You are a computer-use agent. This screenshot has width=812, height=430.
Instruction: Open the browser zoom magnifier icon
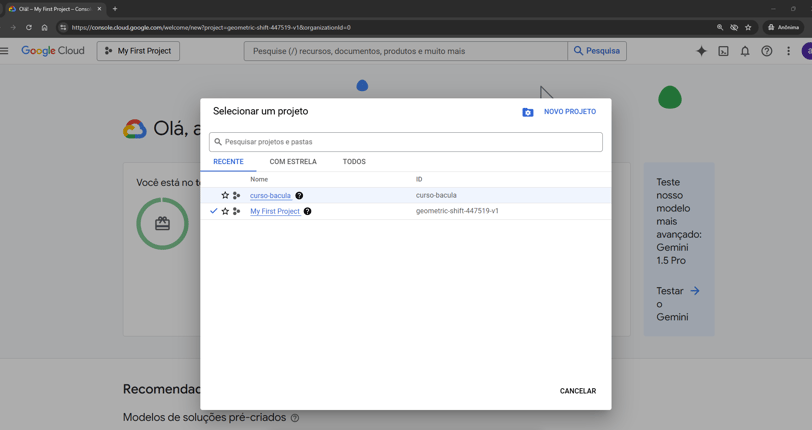720,27
